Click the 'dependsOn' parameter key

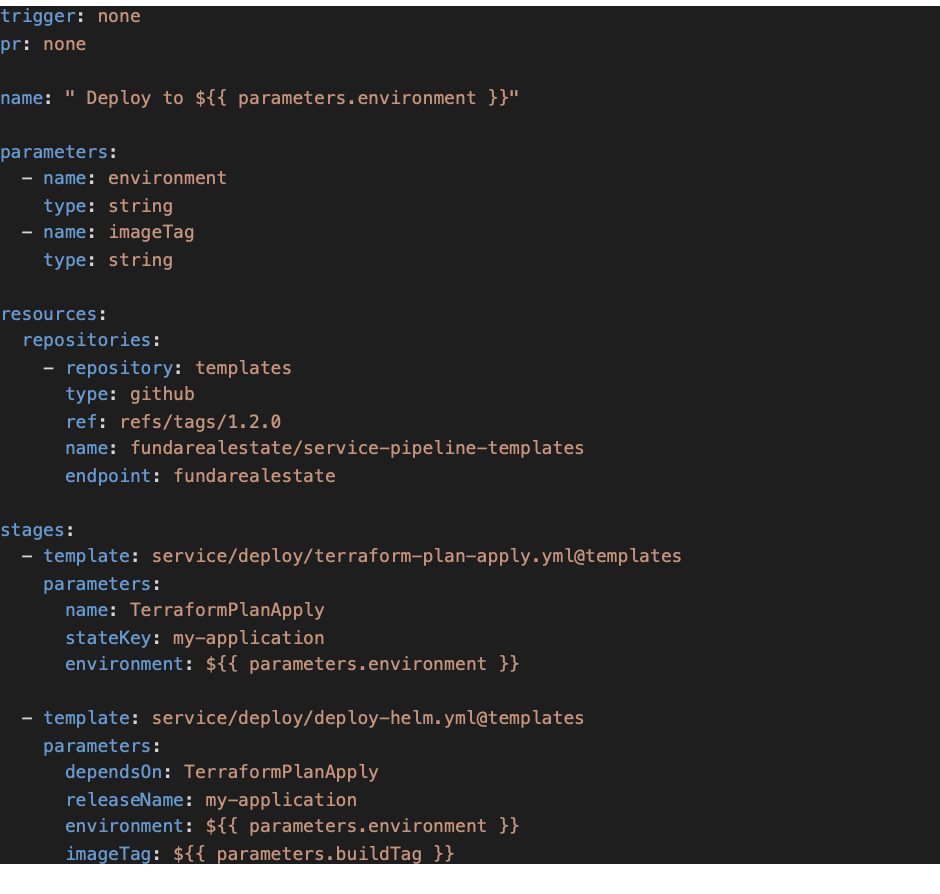point(114,772)
